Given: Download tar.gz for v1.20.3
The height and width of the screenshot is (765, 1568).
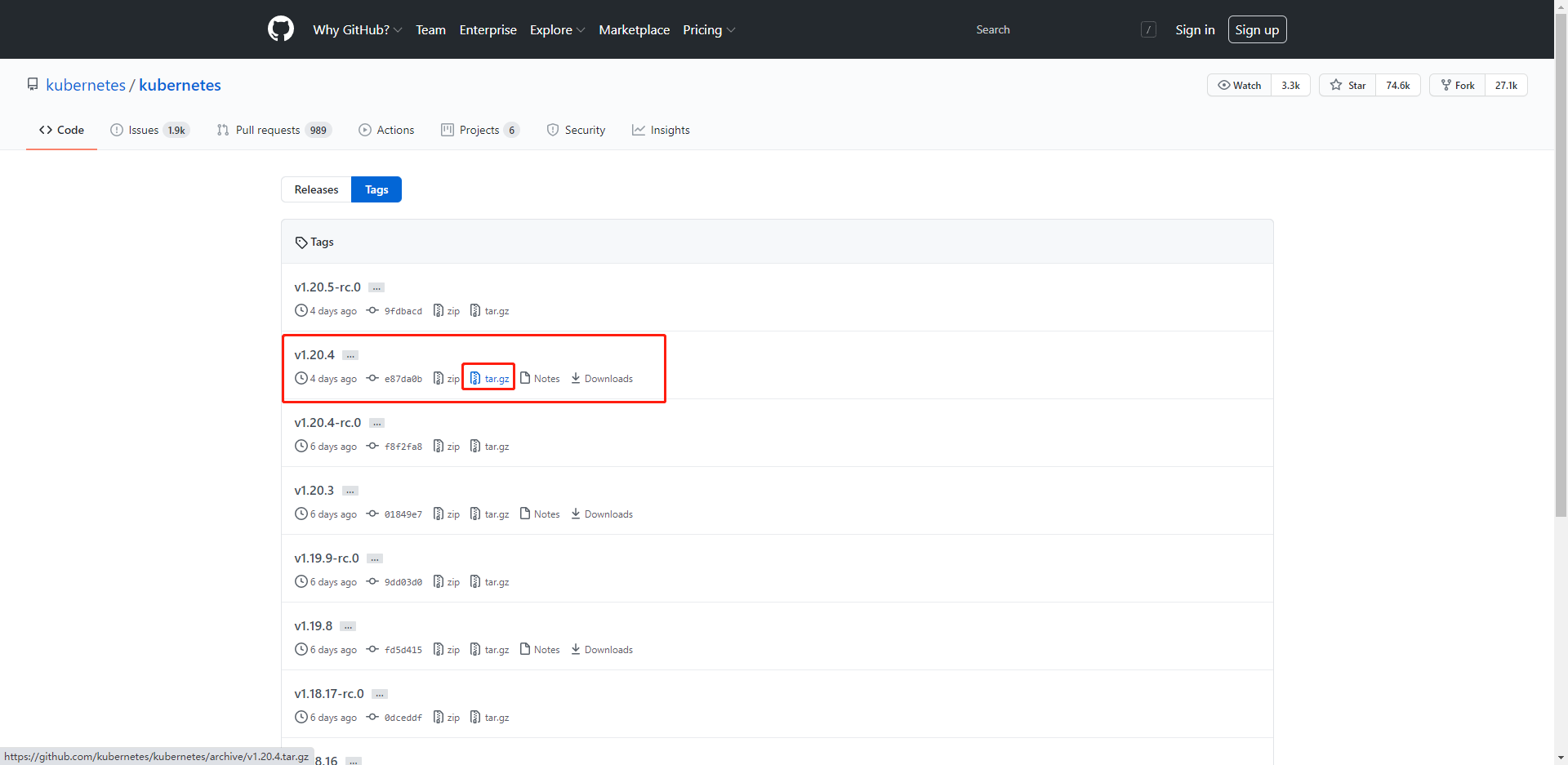Looking at the screenshot, I should tap(490, 514).
